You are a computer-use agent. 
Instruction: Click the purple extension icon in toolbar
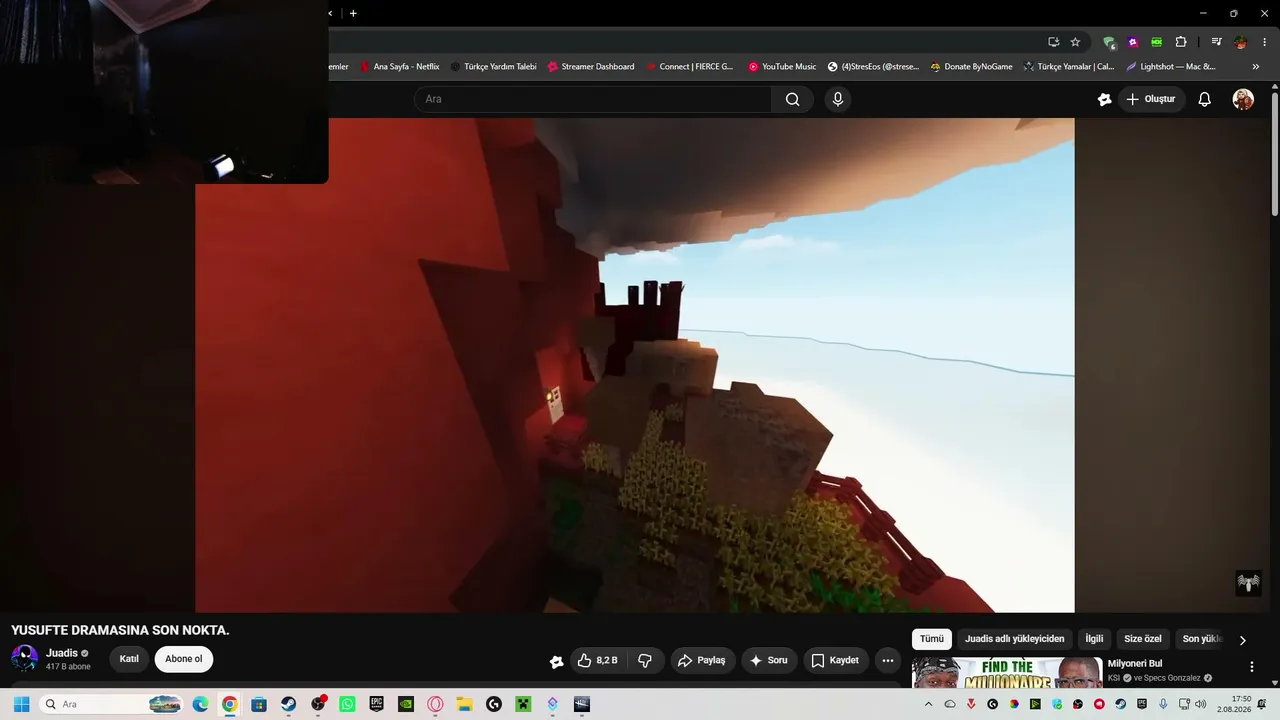click(x=1133, y=42)
